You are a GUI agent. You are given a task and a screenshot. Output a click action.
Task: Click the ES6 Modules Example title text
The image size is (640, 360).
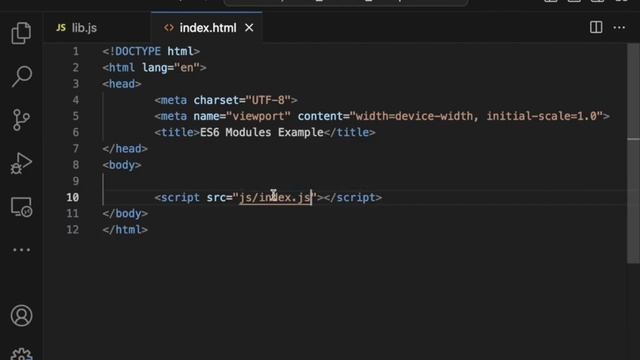point(262,133)
